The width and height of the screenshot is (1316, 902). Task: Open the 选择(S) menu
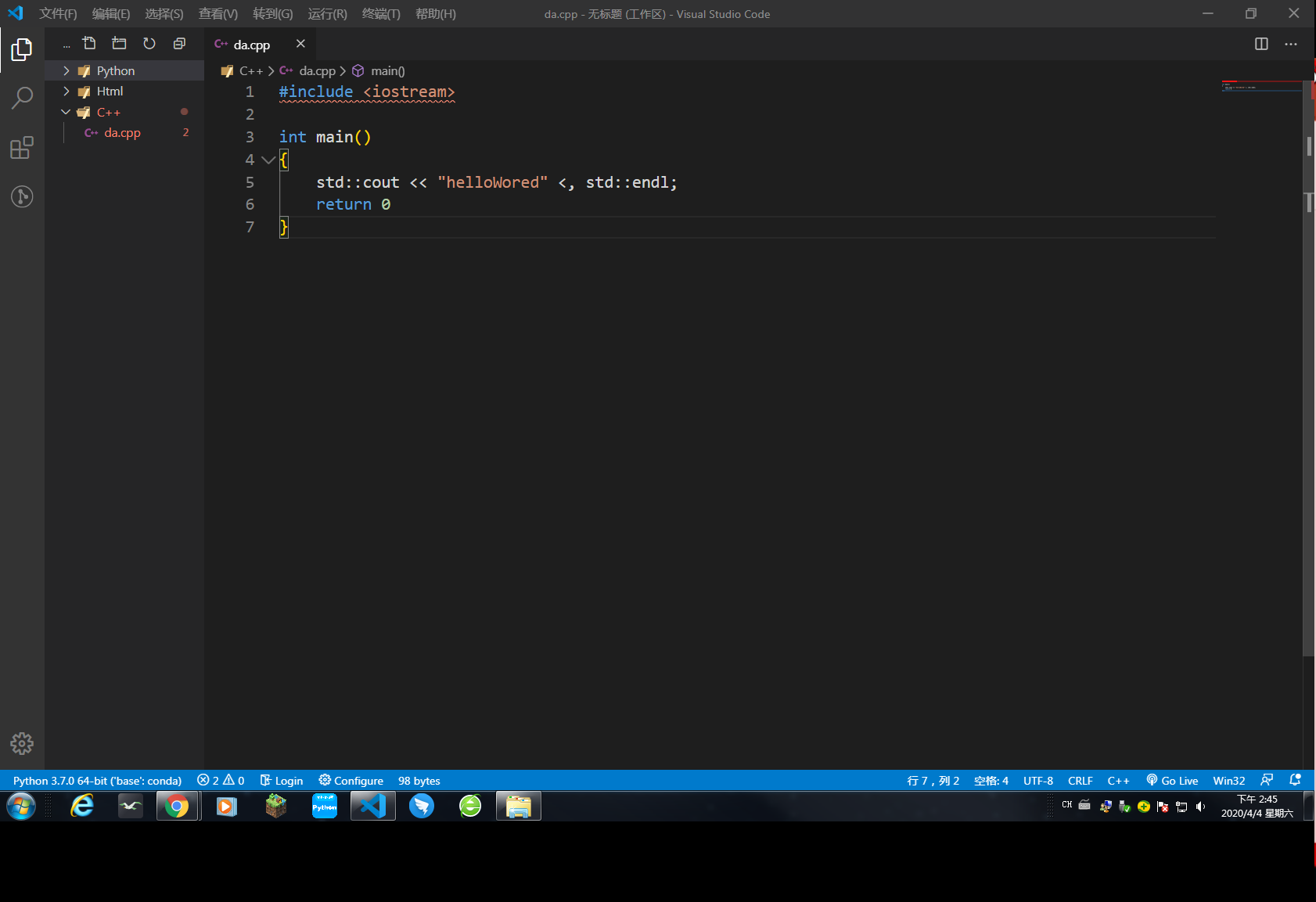(164, 14)
